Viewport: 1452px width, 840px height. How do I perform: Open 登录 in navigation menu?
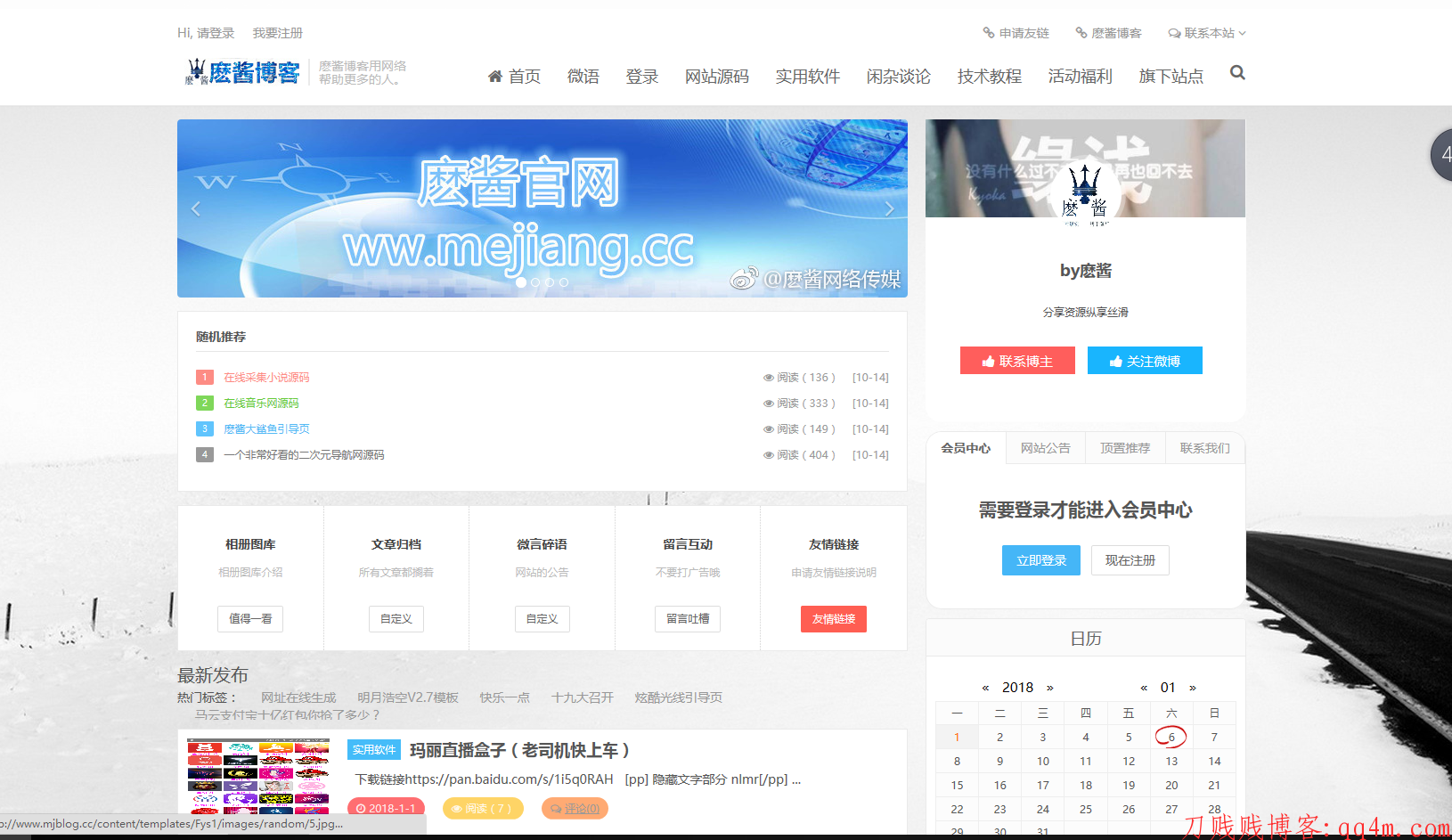[642, 77]
